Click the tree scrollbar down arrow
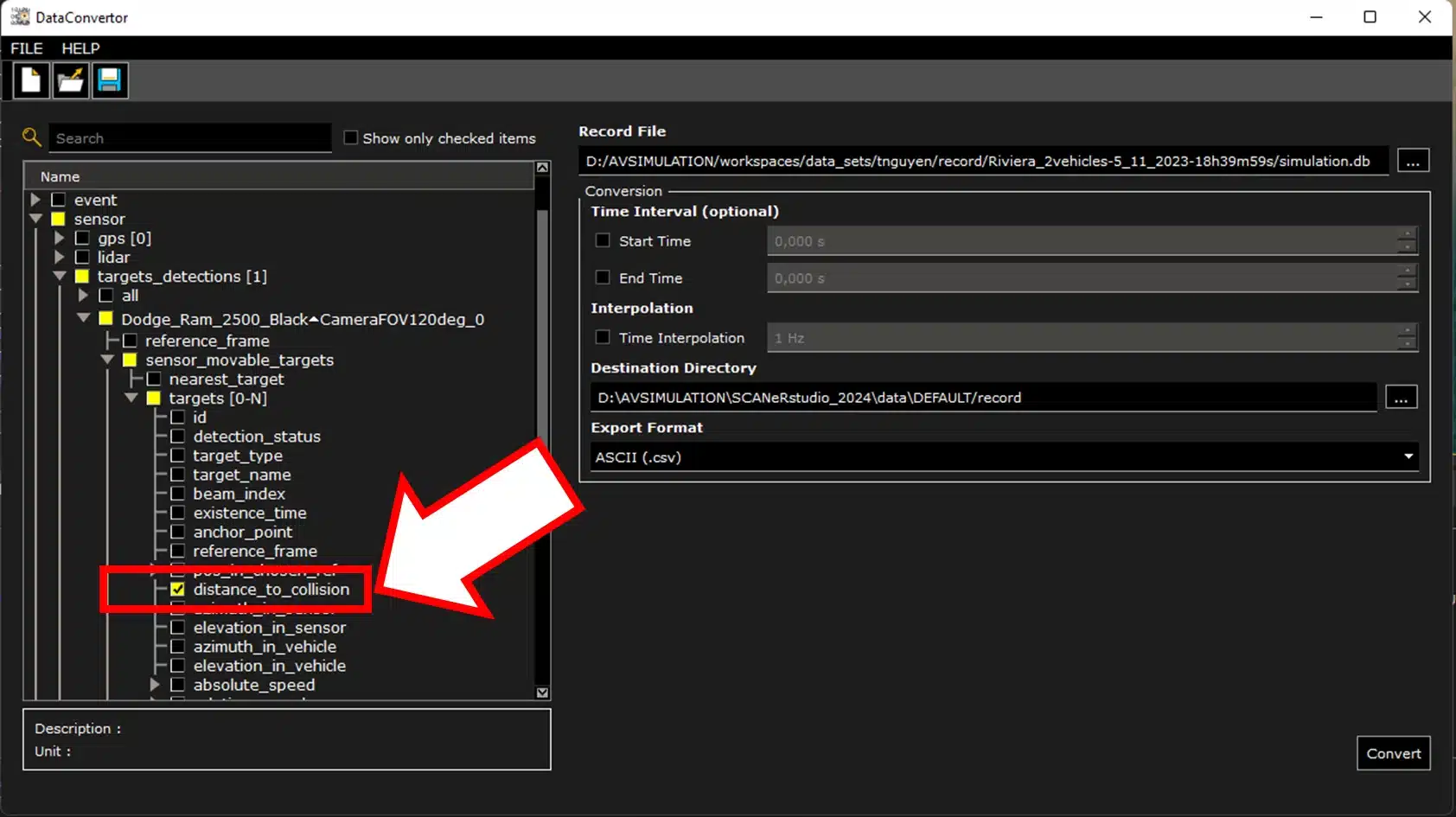The height and width of the screenshot is (817, 1456). tap(542, 693)
